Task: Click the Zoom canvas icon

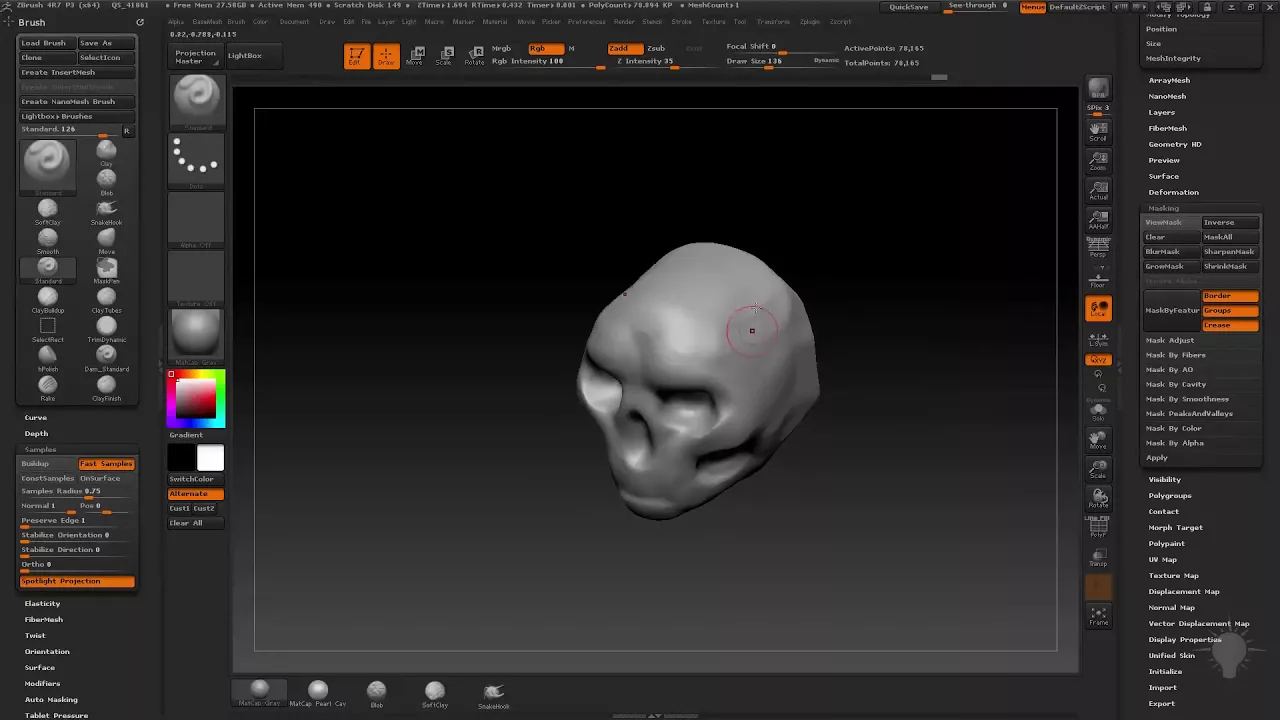Action: click(x=1098, y=161)
